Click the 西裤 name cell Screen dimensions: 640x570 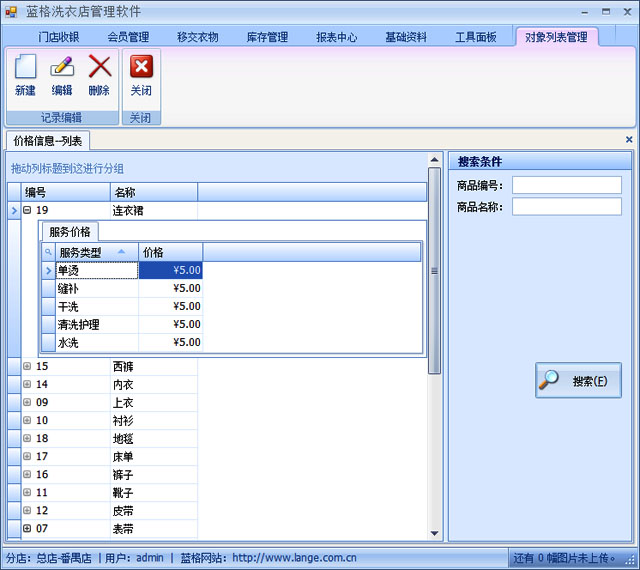[154, 367]
